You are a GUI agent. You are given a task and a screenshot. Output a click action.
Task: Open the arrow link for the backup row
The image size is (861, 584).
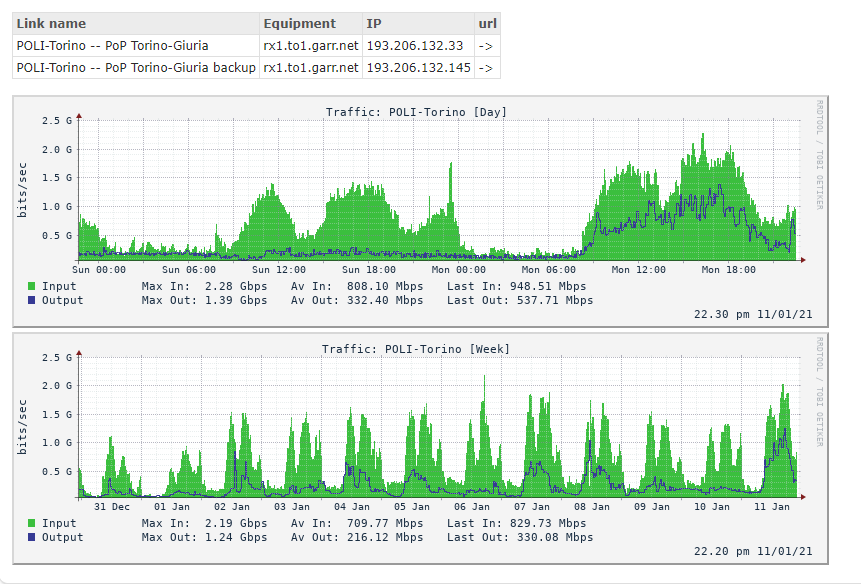point(485,68)
